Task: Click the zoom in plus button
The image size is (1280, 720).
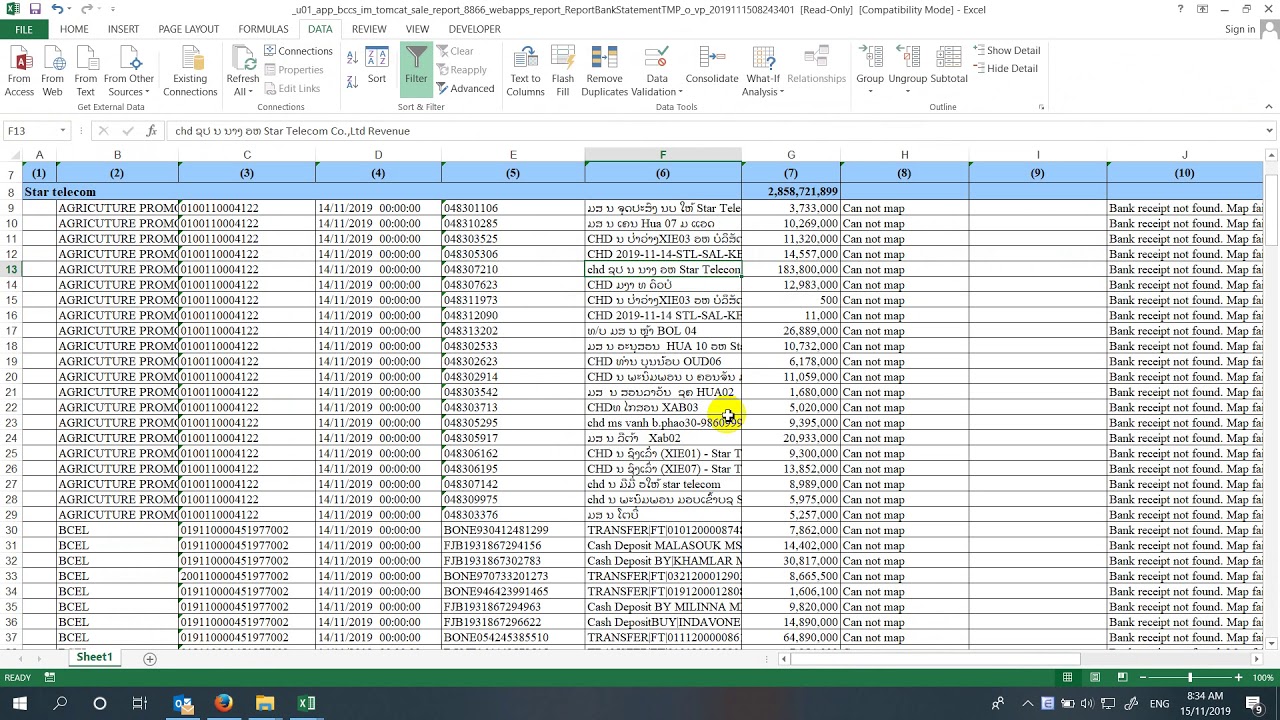Action: pyautogui.click(x=1238, y=678)
